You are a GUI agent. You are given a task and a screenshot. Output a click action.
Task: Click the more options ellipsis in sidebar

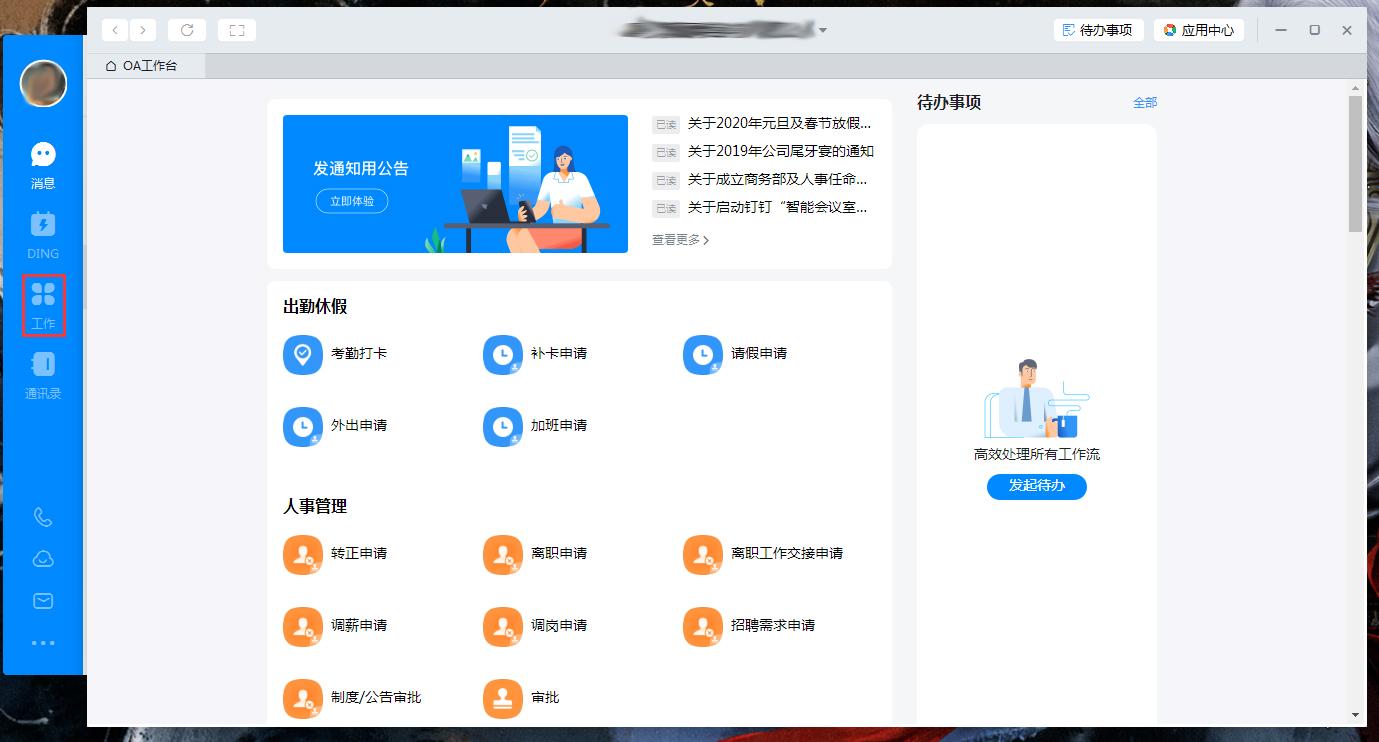42,642
